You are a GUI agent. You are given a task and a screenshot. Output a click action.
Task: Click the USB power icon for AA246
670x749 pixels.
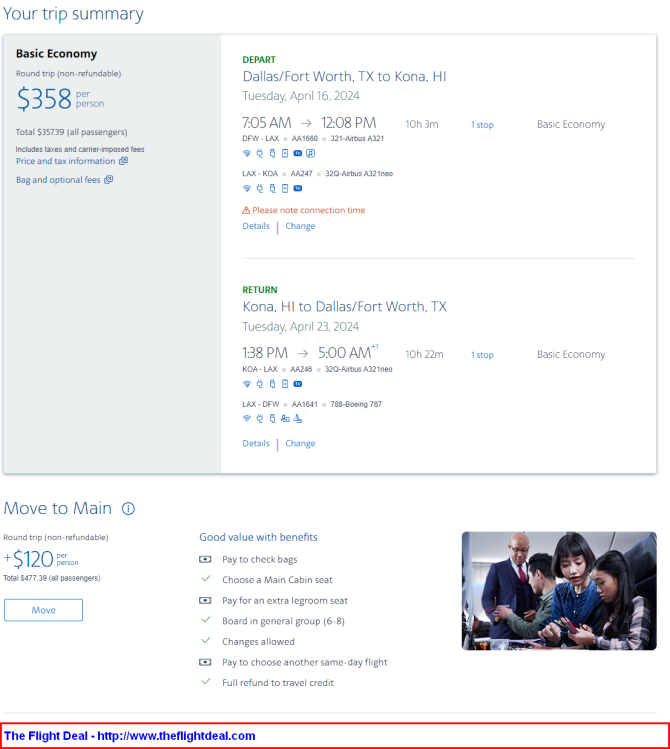click(272, 384)
